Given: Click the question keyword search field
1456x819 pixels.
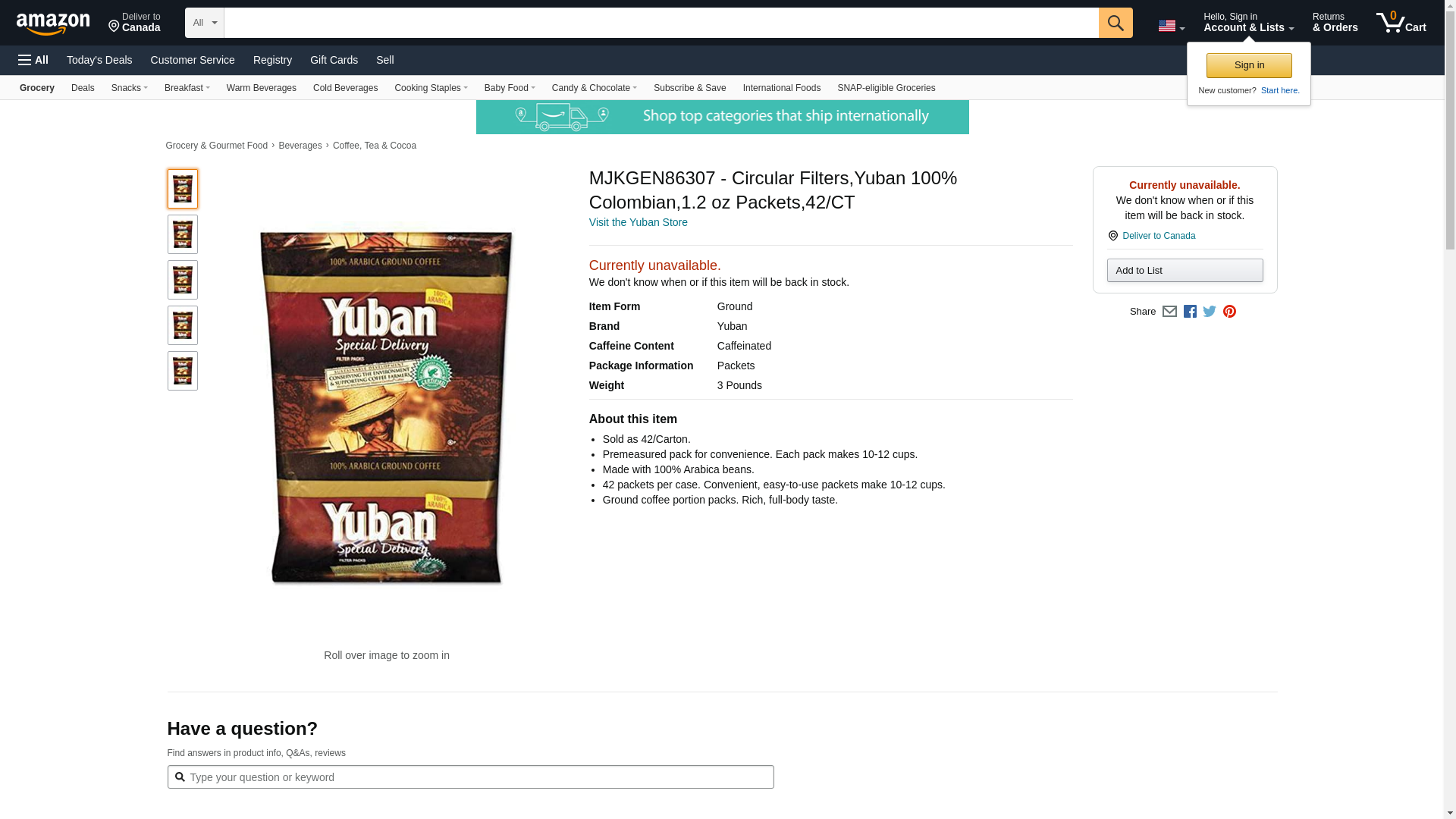Looking at the screenshot, I should pos(470,777).
